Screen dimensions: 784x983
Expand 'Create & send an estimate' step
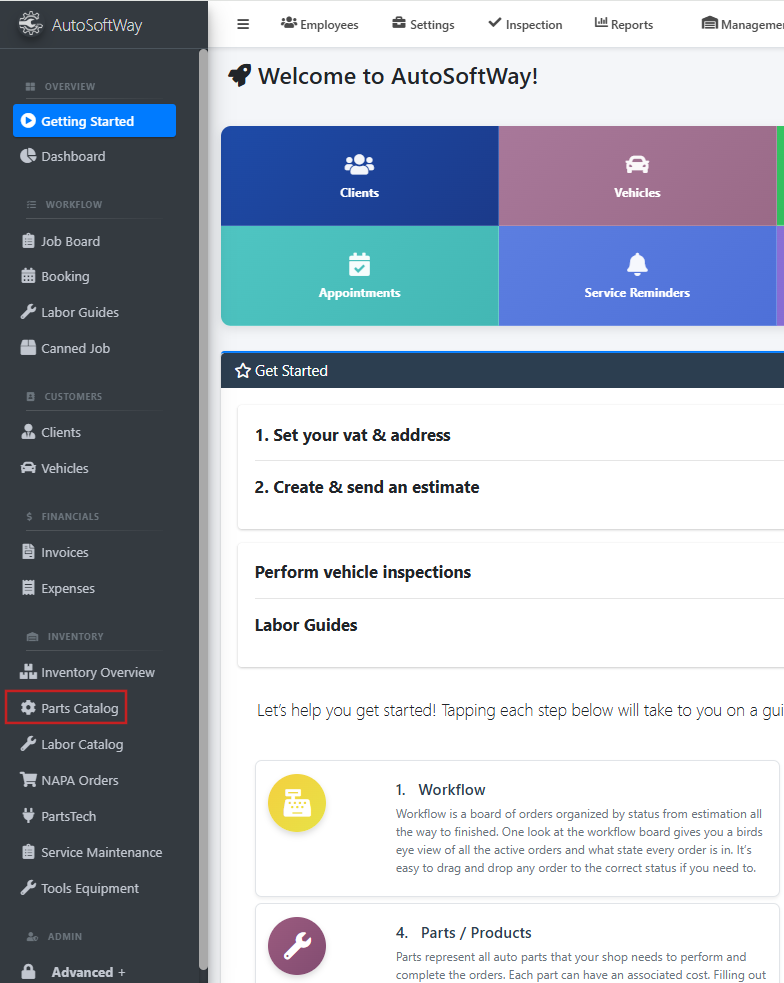(x=367, y=487)
